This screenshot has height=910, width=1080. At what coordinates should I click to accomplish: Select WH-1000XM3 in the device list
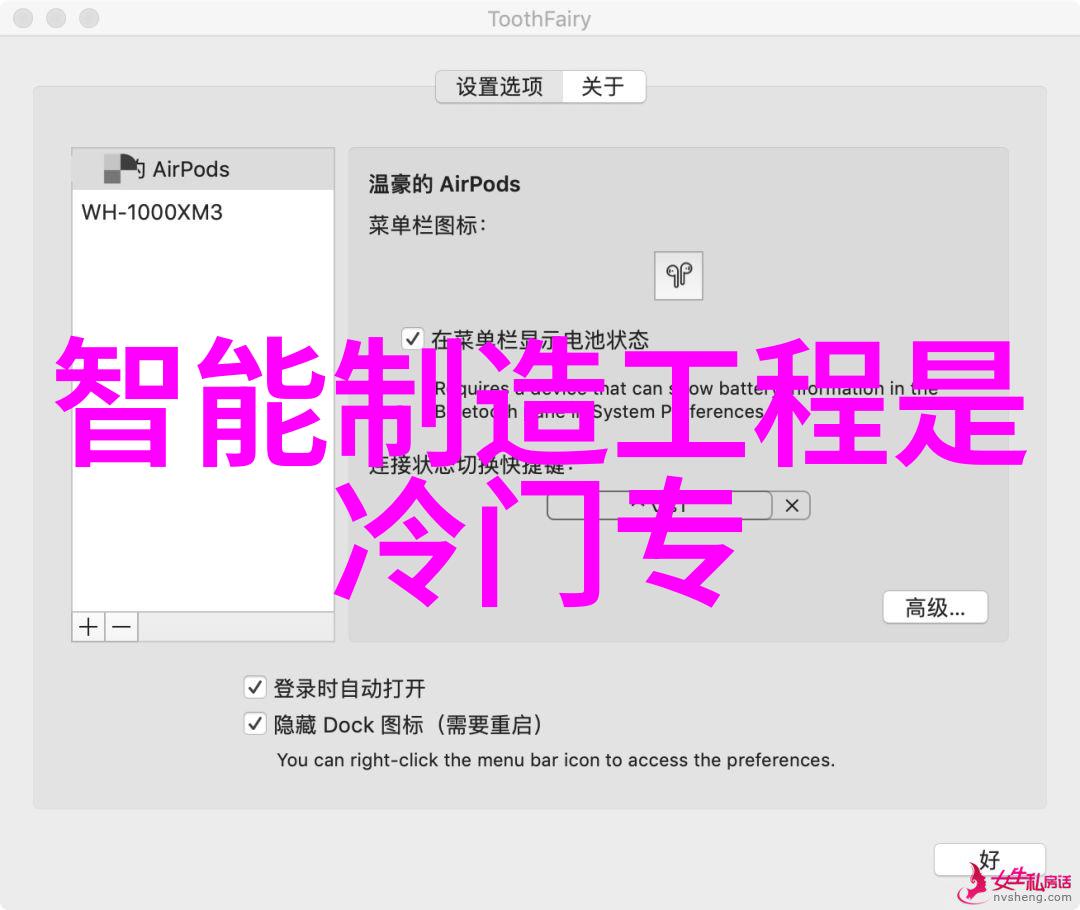[x=203, y=212]
